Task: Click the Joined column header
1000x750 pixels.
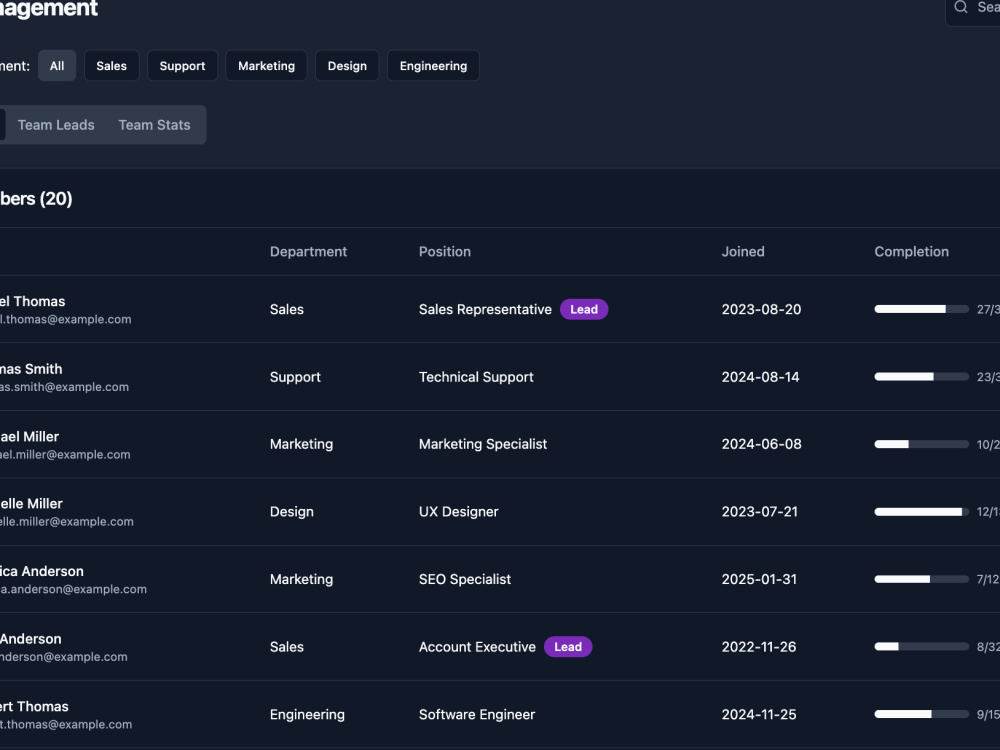Action: (x=743, y=251)
